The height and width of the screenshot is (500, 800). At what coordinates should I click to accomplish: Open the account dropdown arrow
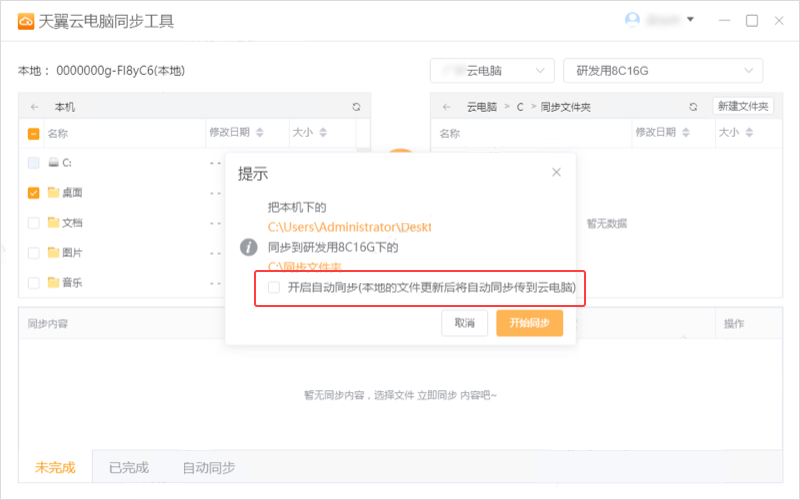click(690, 19)
